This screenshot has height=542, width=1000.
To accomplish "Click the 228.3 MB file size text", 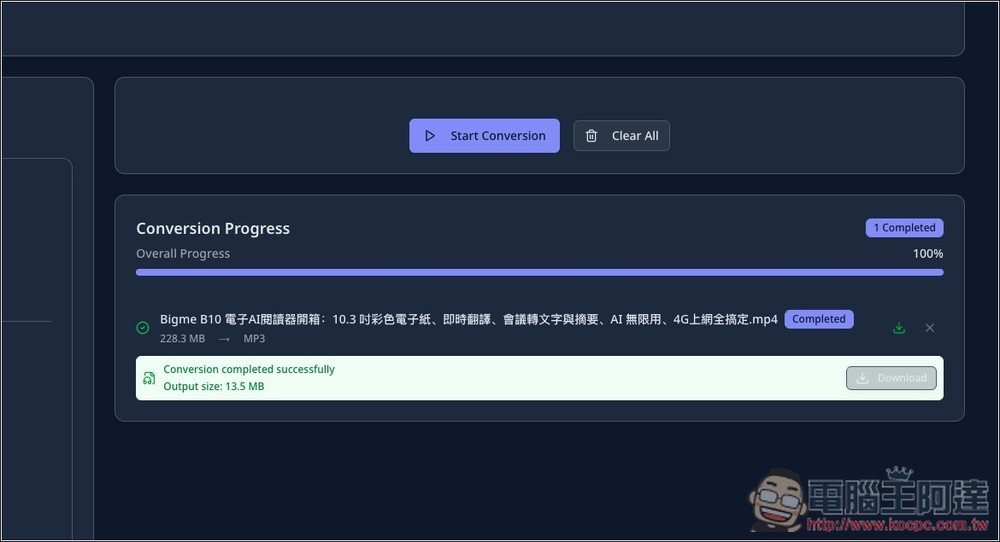I will tap(182, 339).
